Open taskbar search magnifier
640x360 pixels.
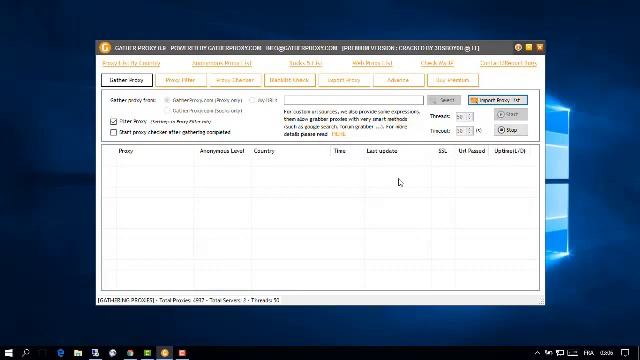tap(26, 353)
